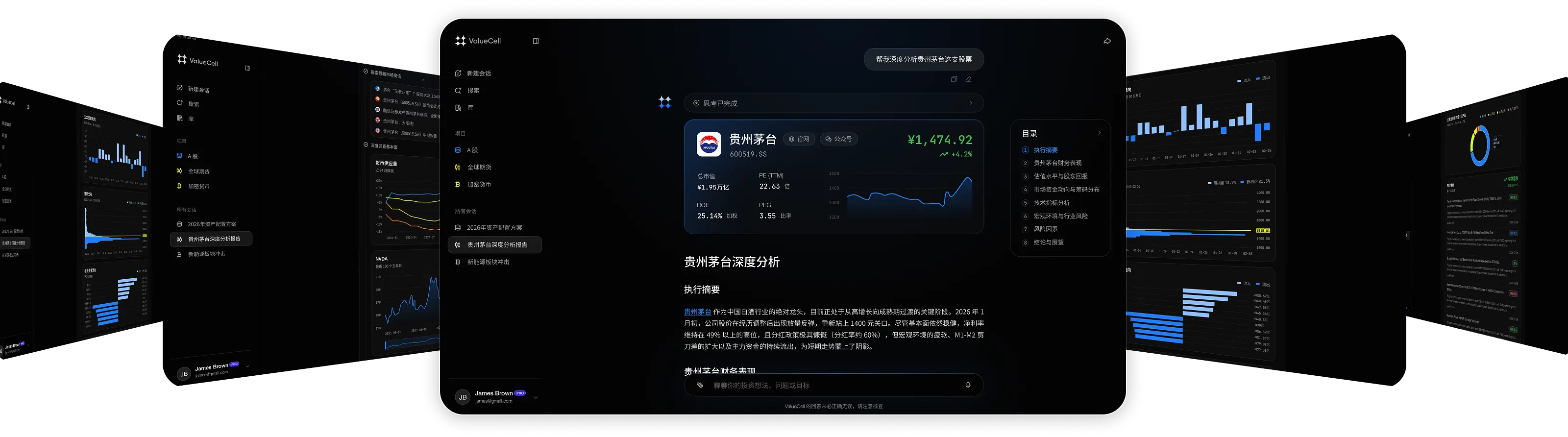Viewport: 1568px width, 437px height.
Task: Click the Moutai logo on the stock card
Action: [x=709, y=144]
